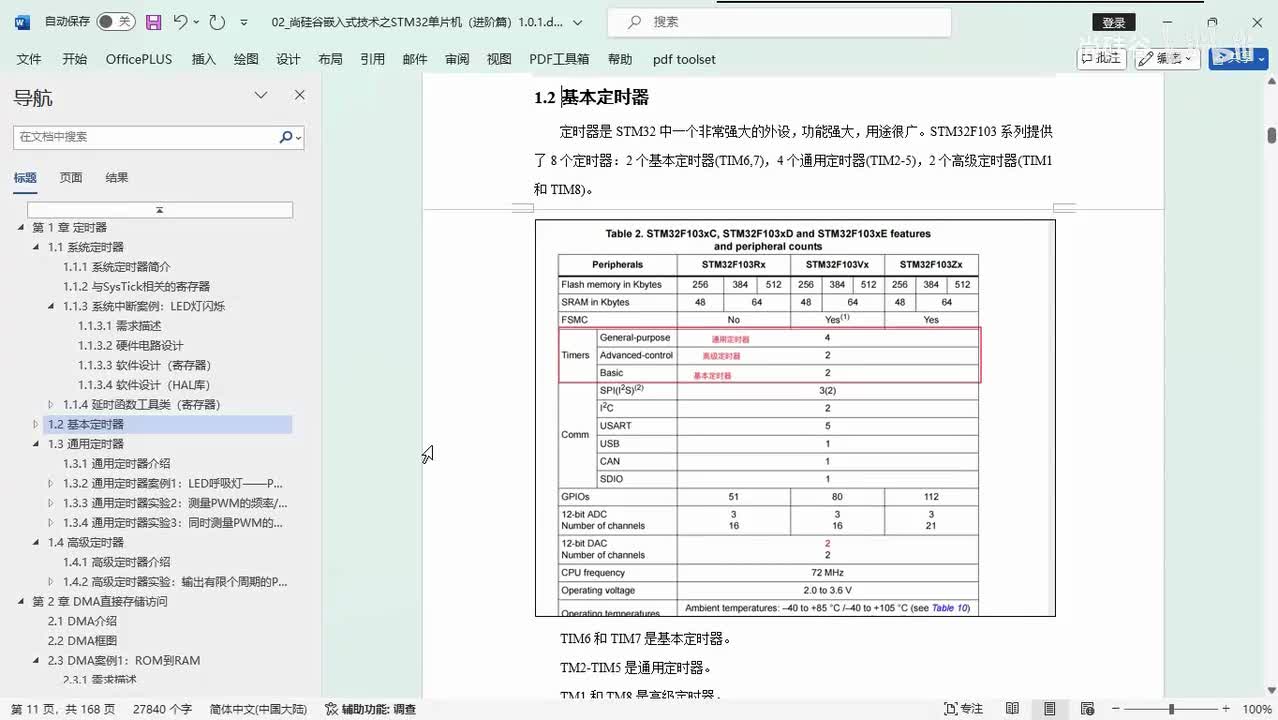Image resolution: width=1278 pixels, height=720 pixels.
Task: Click the Redo circular arrow icon
Action: click(217, 21)
